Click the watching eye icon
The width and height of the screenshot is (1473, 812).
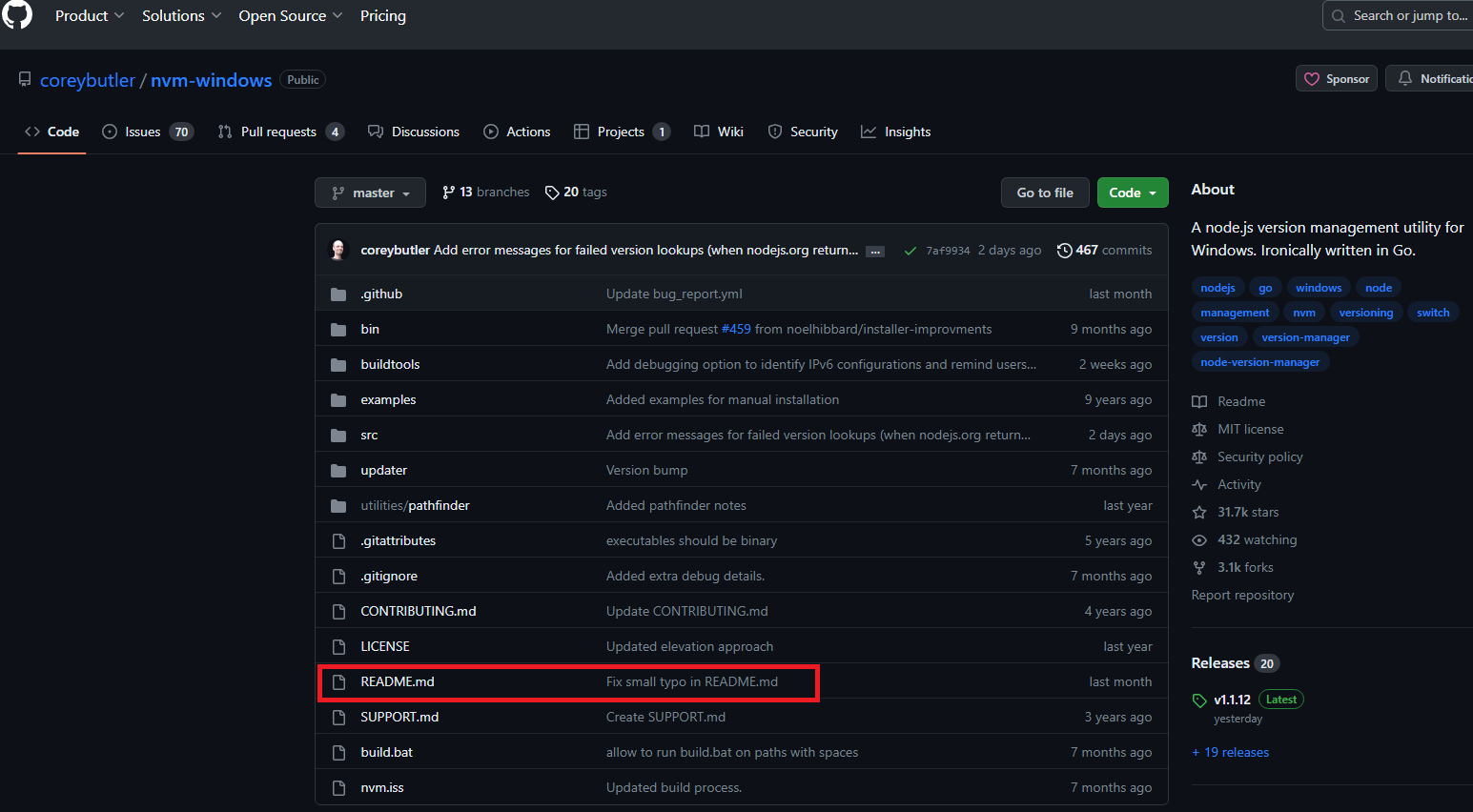tap(1199, 540)
